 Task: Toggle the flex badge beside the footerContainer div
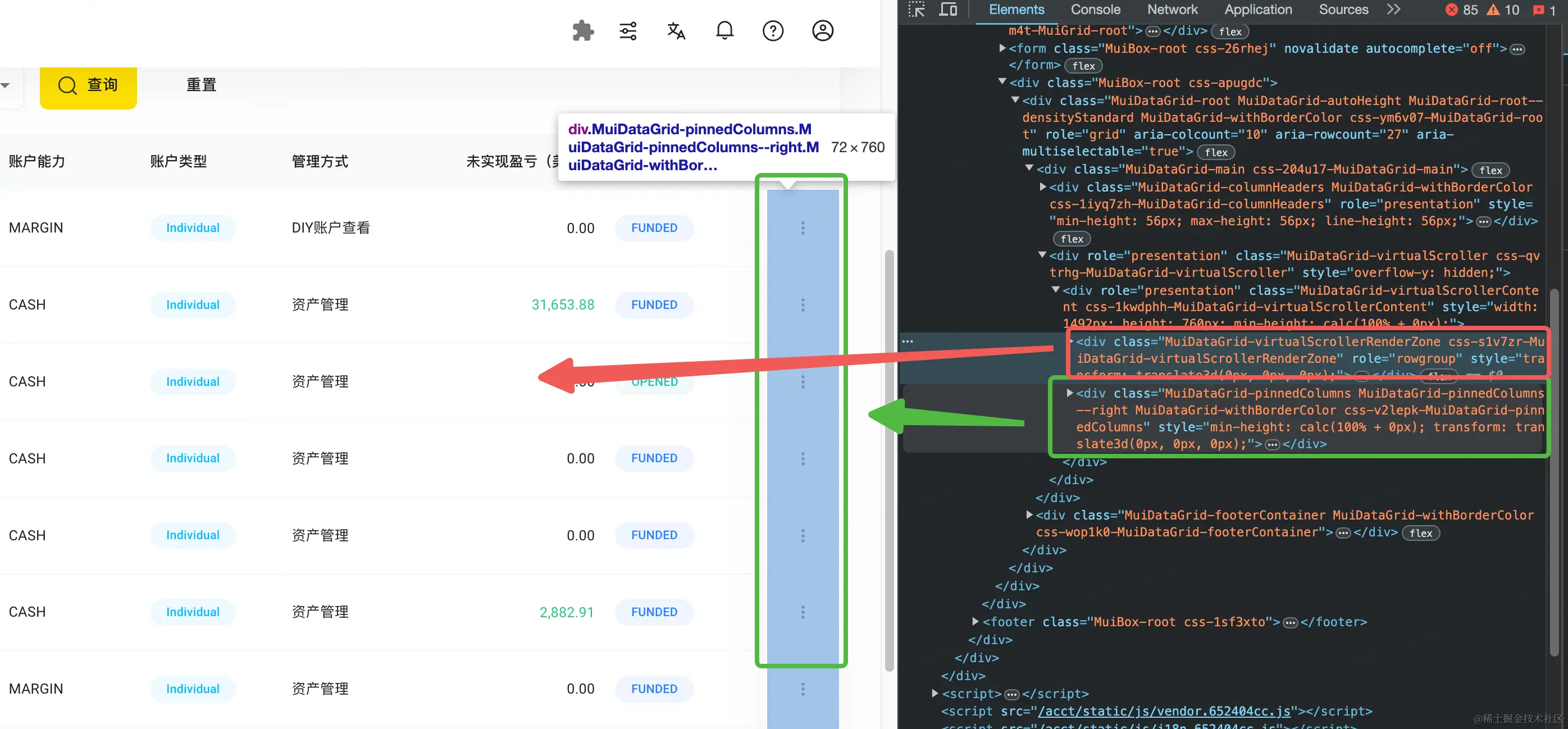coord(1421,533)
